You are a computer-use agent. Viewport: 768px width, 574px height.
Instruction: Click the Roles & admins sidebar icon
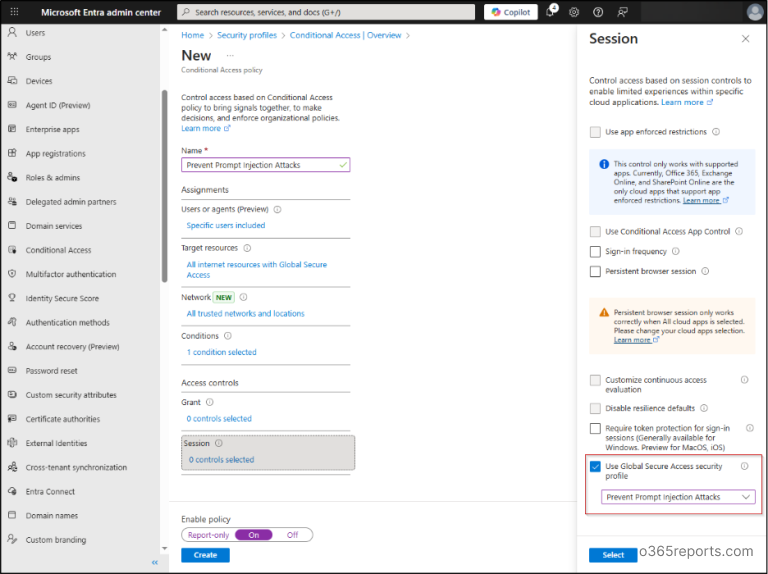click(x=12, y=177)
